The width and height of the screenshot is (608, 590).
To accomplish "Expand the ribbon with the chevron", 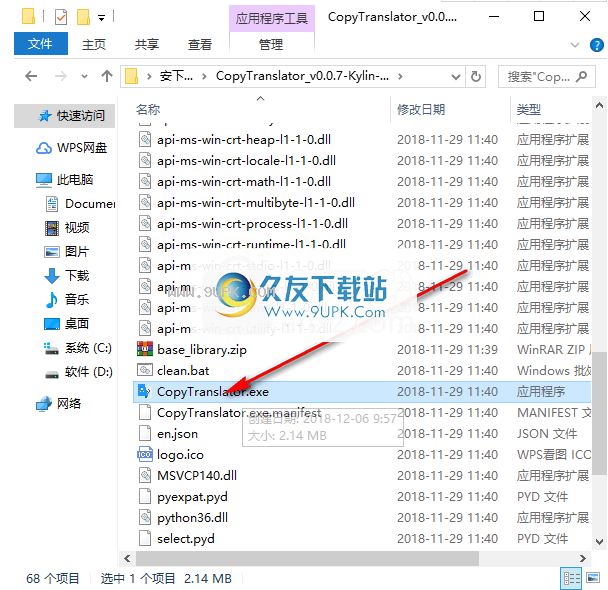I will (x=575, y=45).
